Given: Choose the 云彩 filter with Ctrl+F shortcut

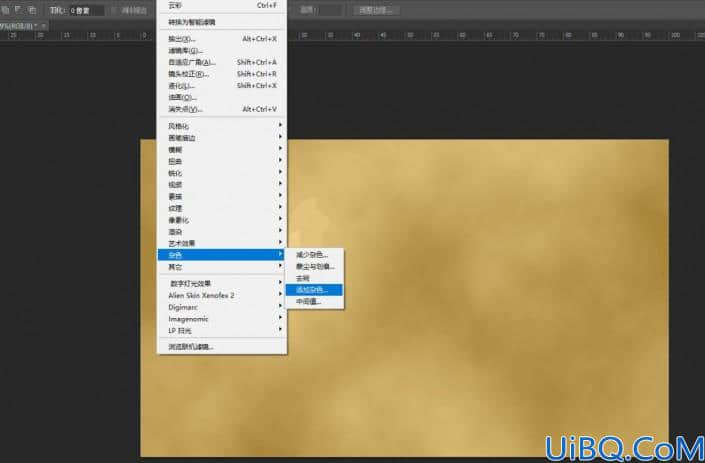Looking at the screenshot, I should pyautogui.click(x=222, y=5).
